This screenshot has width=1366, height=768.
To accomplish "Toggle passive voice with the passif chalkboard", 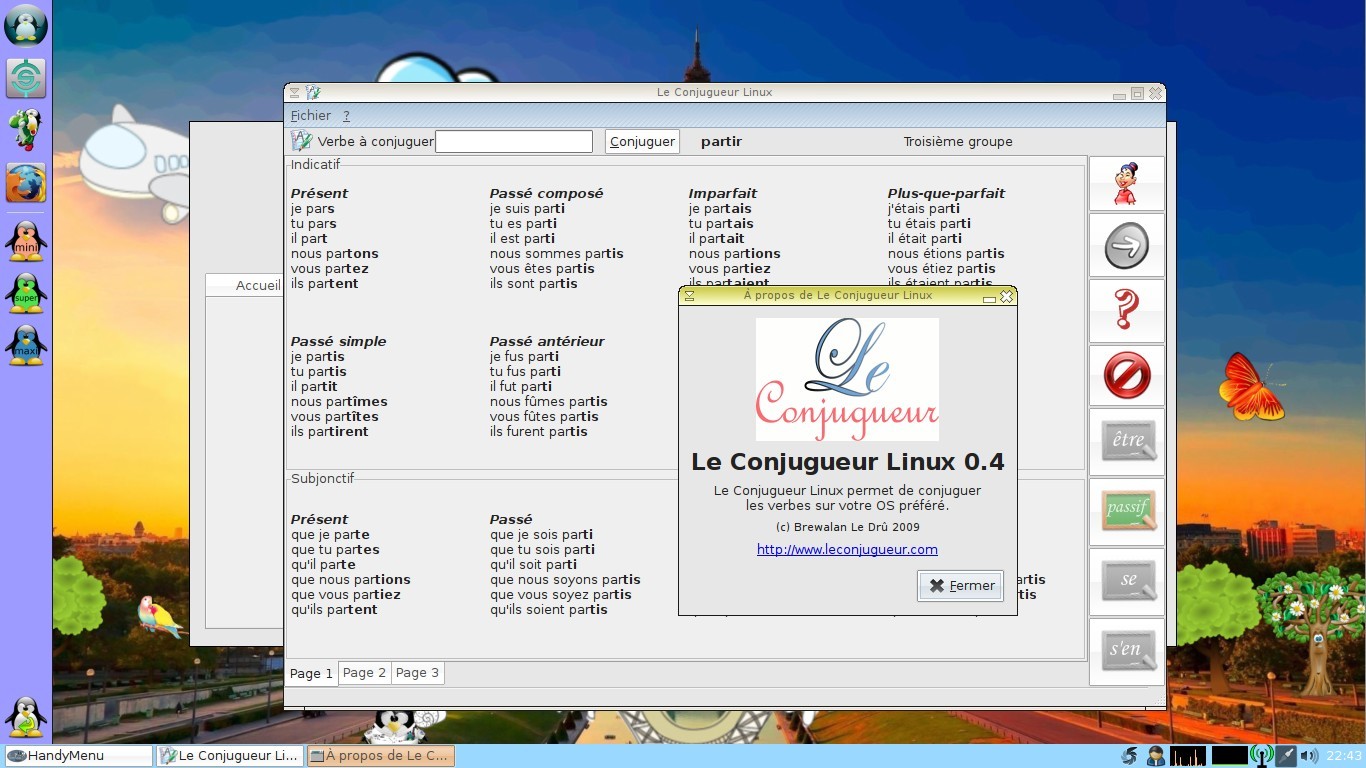I will (1127, 511).
